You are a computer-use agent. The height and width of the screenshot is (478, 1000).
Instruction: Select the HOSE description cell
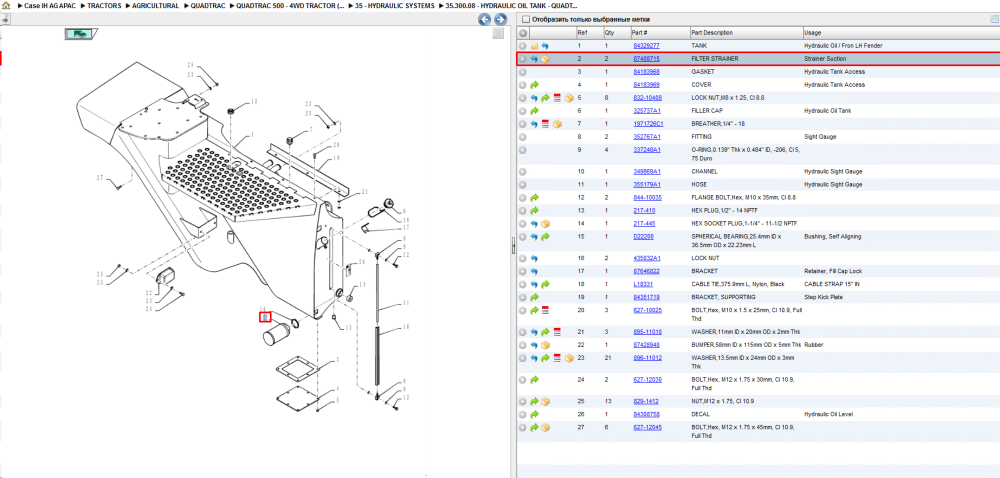tap(746, 184)
